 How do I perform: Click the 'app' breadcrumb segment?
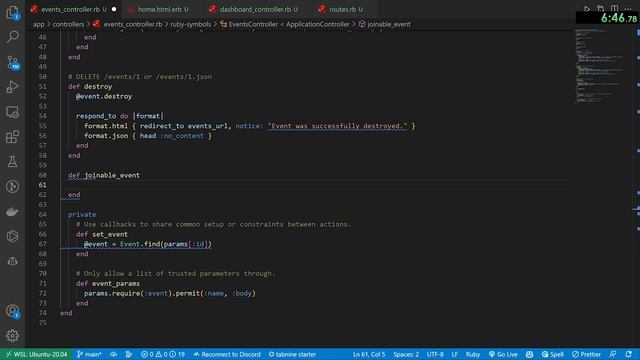coord(38,24)
